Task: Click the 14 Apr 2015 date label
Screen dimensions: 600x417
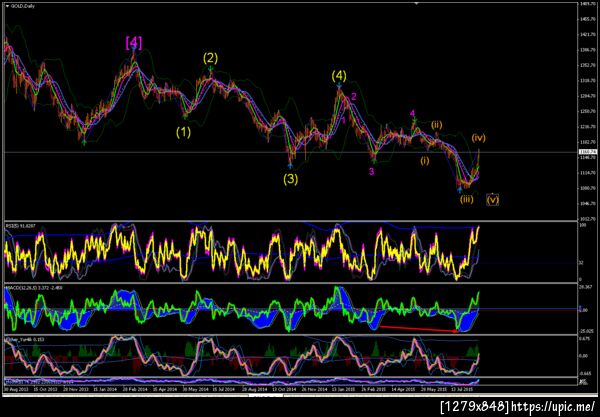Action: click(x=404, y=389)
